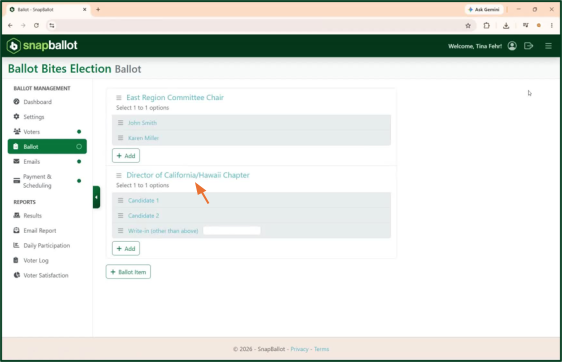Open the hamburger menu in header

point(548,46)
